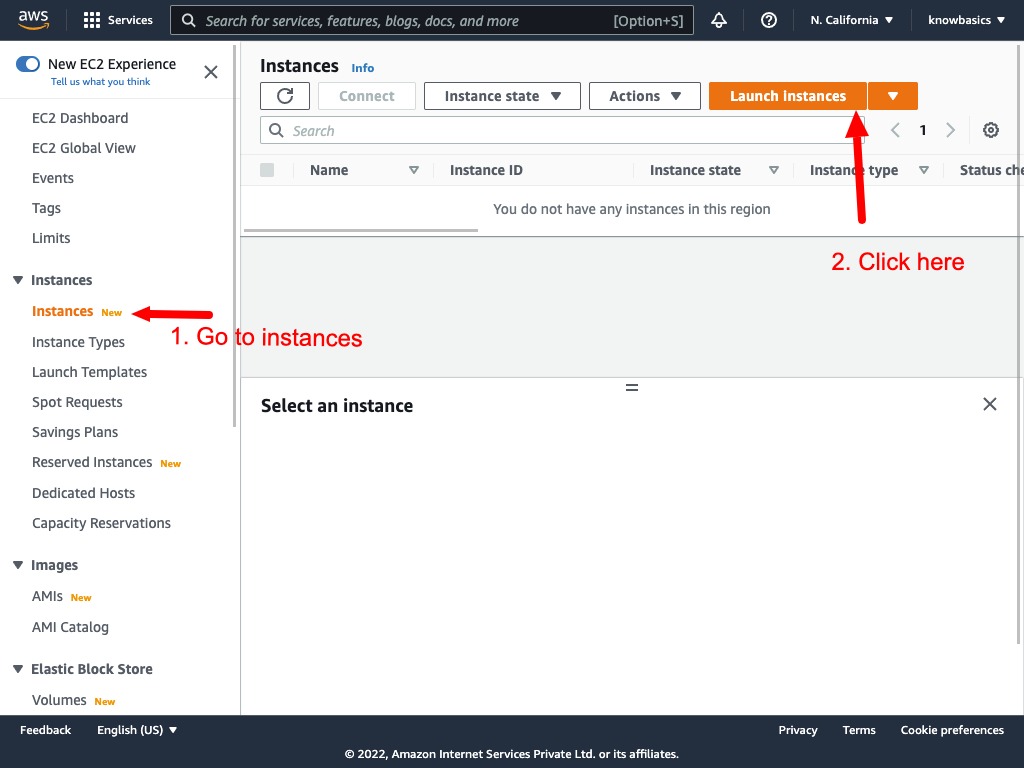Toggle the New EC2 Experience switch

[x=28, y=64]
